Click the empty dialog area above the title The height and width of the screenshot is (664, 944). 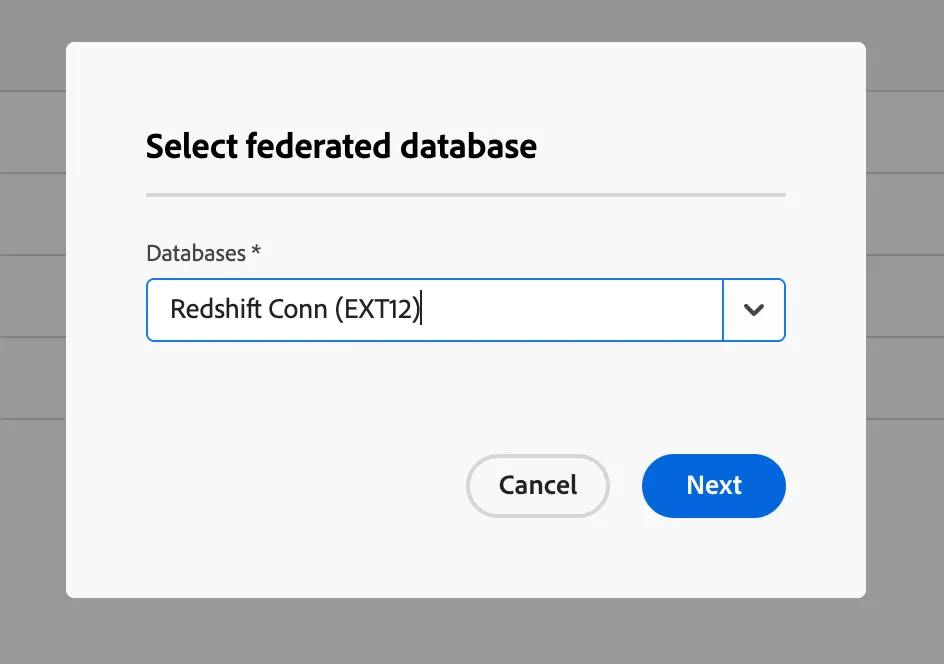pos(466,84)
